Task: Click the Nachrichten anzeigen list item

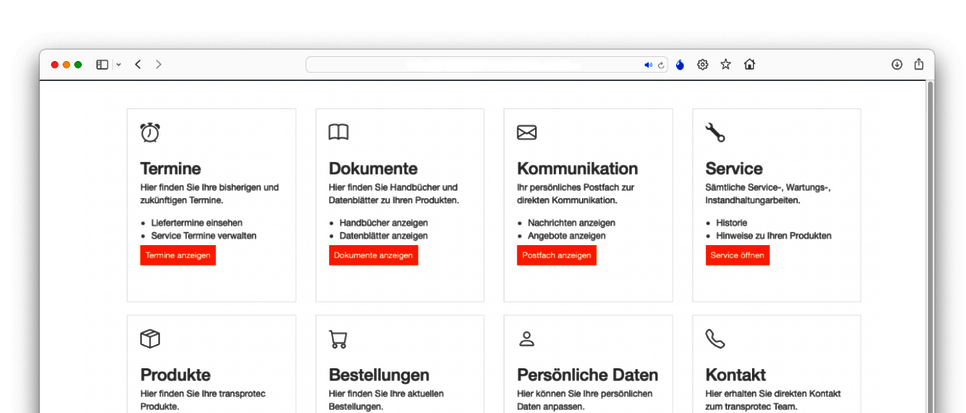Action: [571, 223]
